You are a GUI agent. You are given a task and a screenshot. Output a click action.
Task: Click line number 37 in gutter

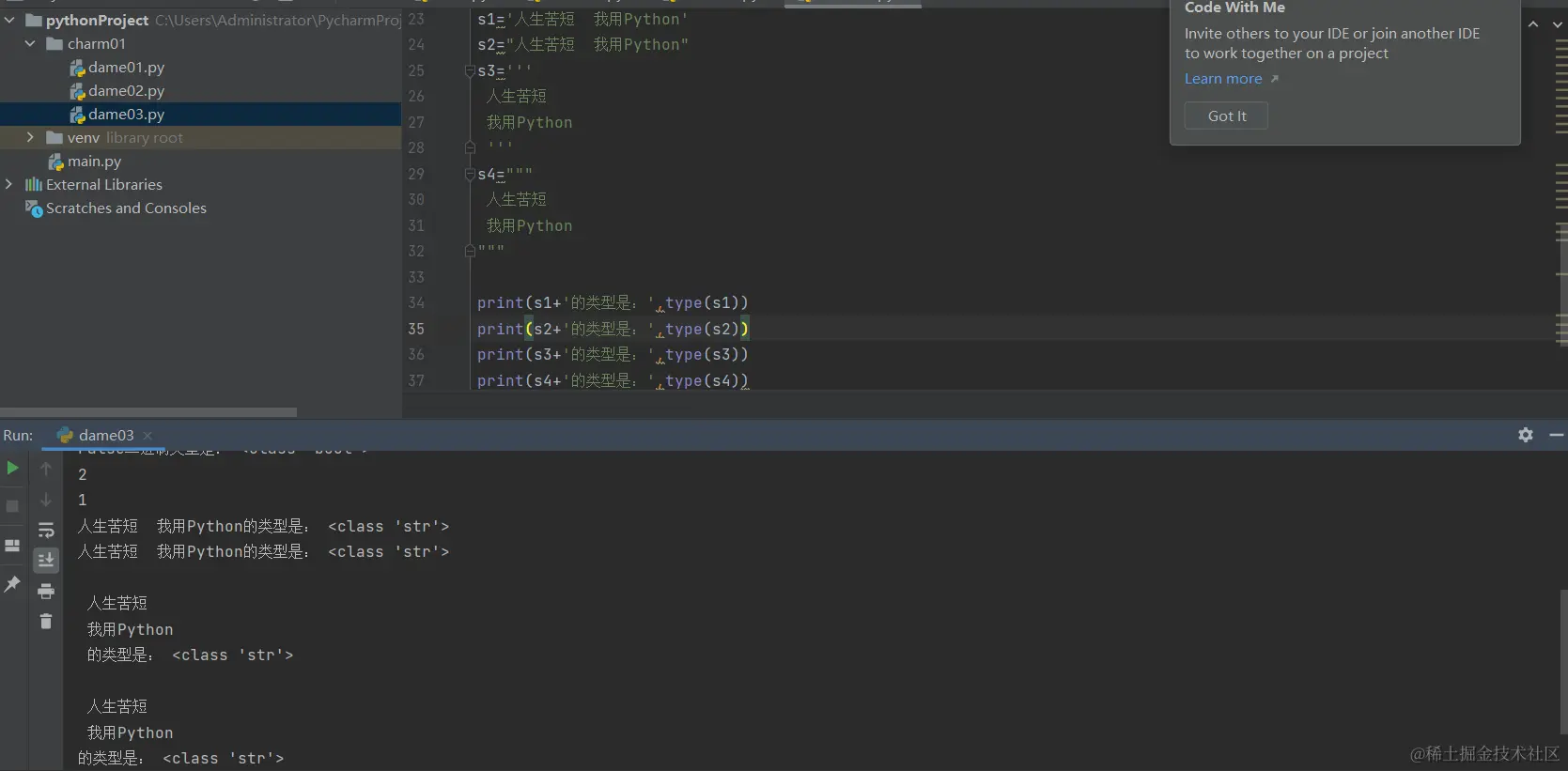click(x=416, y=380)
